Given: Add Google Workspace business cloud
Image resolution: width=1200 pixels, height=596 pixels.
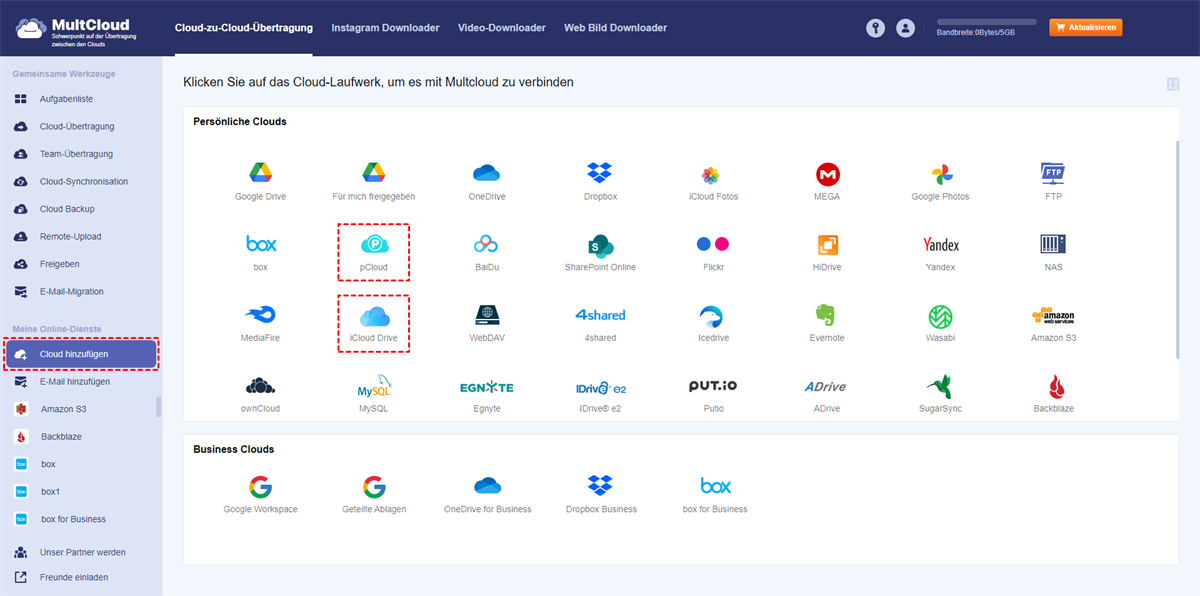Looking at the screenshot, I should (260, 487).
